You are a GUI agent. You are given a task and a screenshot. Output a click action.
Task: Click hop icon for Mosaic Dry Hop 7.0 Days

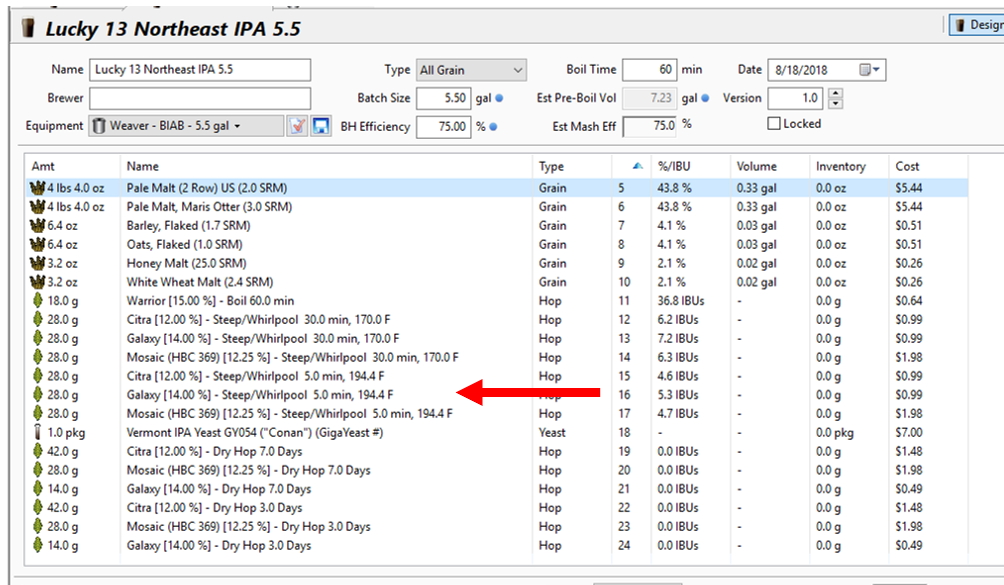point(38,470)
